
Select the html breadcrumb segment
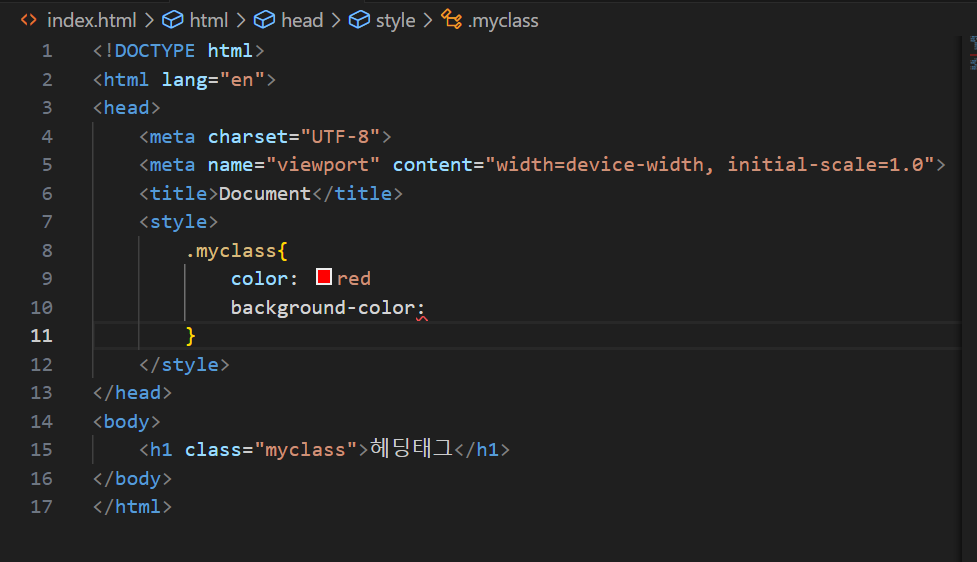click(209, 21)
